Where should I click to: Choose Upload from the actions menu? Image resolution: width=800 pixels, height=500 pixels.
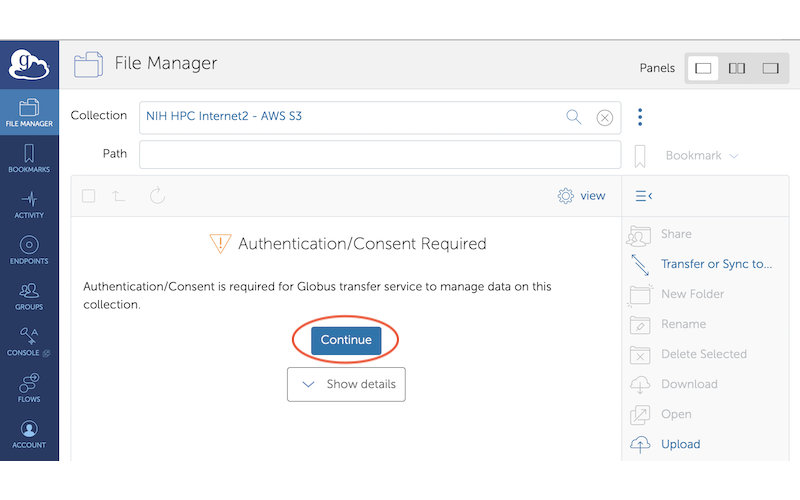click(680, 444)
